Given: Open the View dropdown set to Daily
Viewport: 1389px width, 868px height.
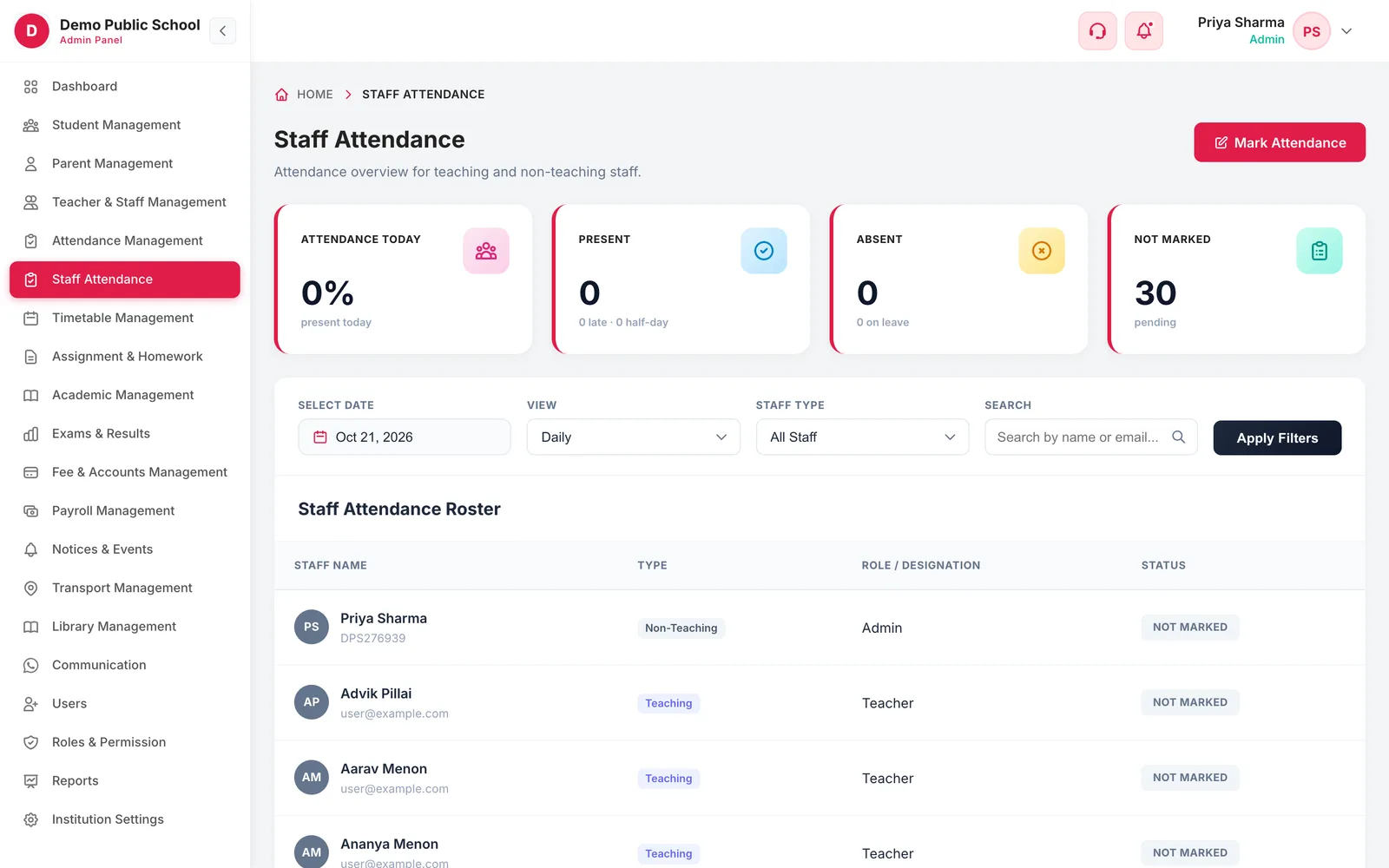Looking at the screenshot, I should [x=634, y=437].
